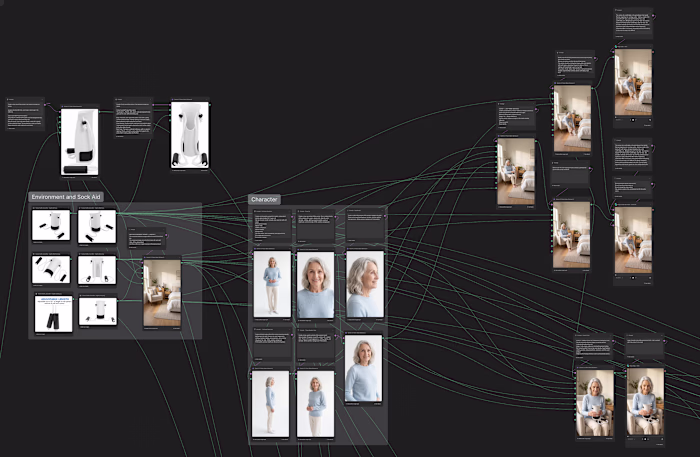Select the upright sock aid with cord loops thumbnail in middle row
The width and height of the screenshot is (700, 457).
[x=97, y=270]
